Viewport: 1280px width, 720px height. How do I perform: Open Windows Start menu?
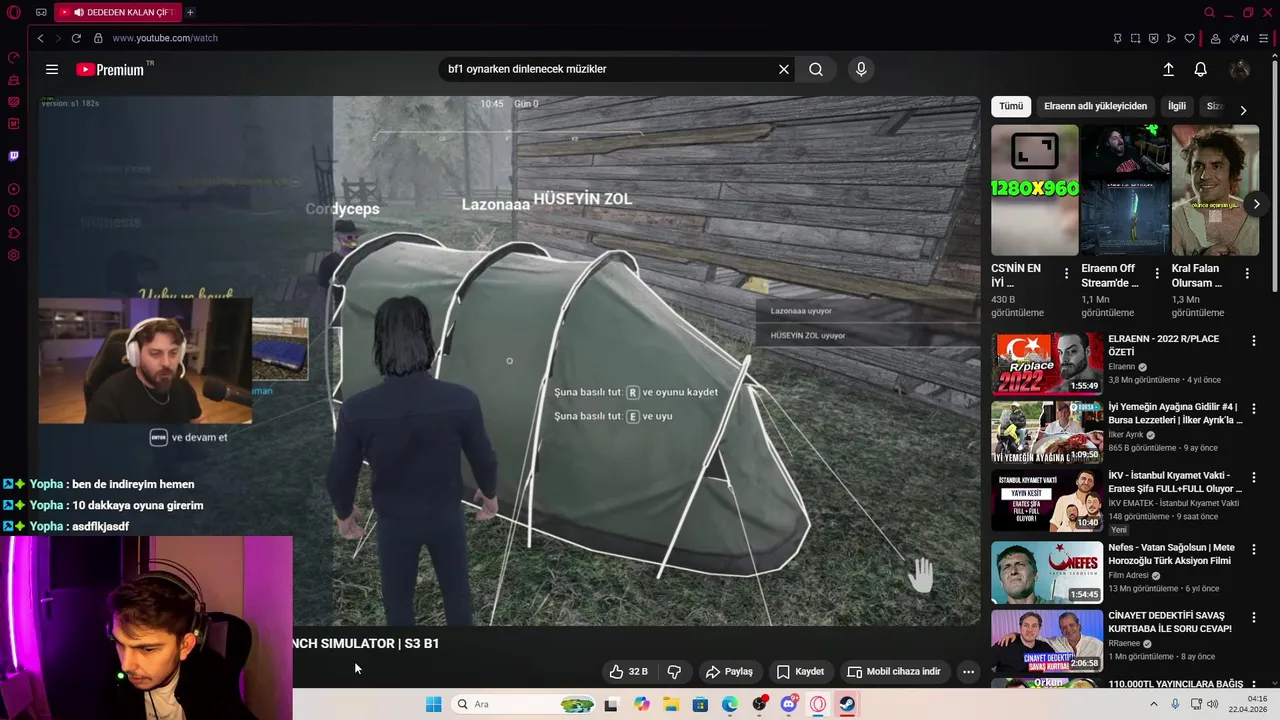433,704
